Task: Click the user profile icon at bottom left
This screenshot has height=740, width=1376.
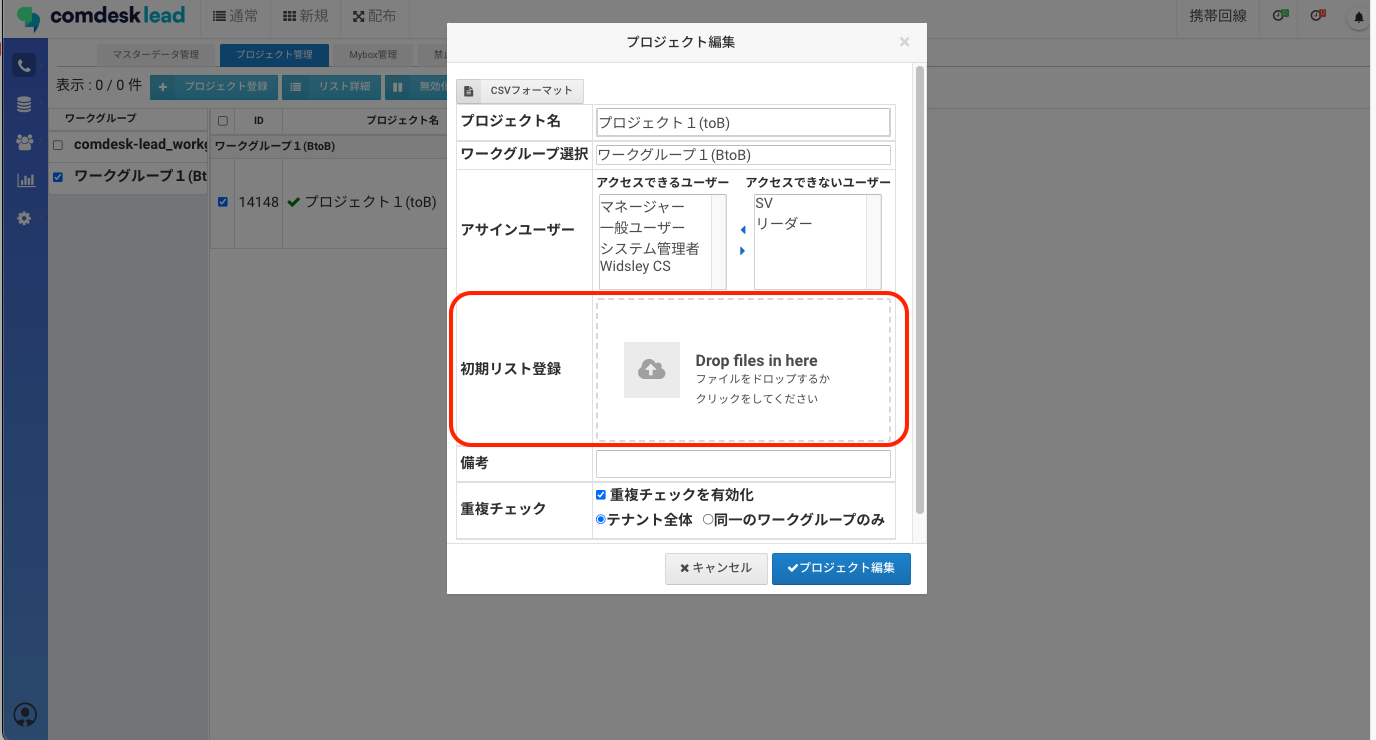Action: [25, 714]
